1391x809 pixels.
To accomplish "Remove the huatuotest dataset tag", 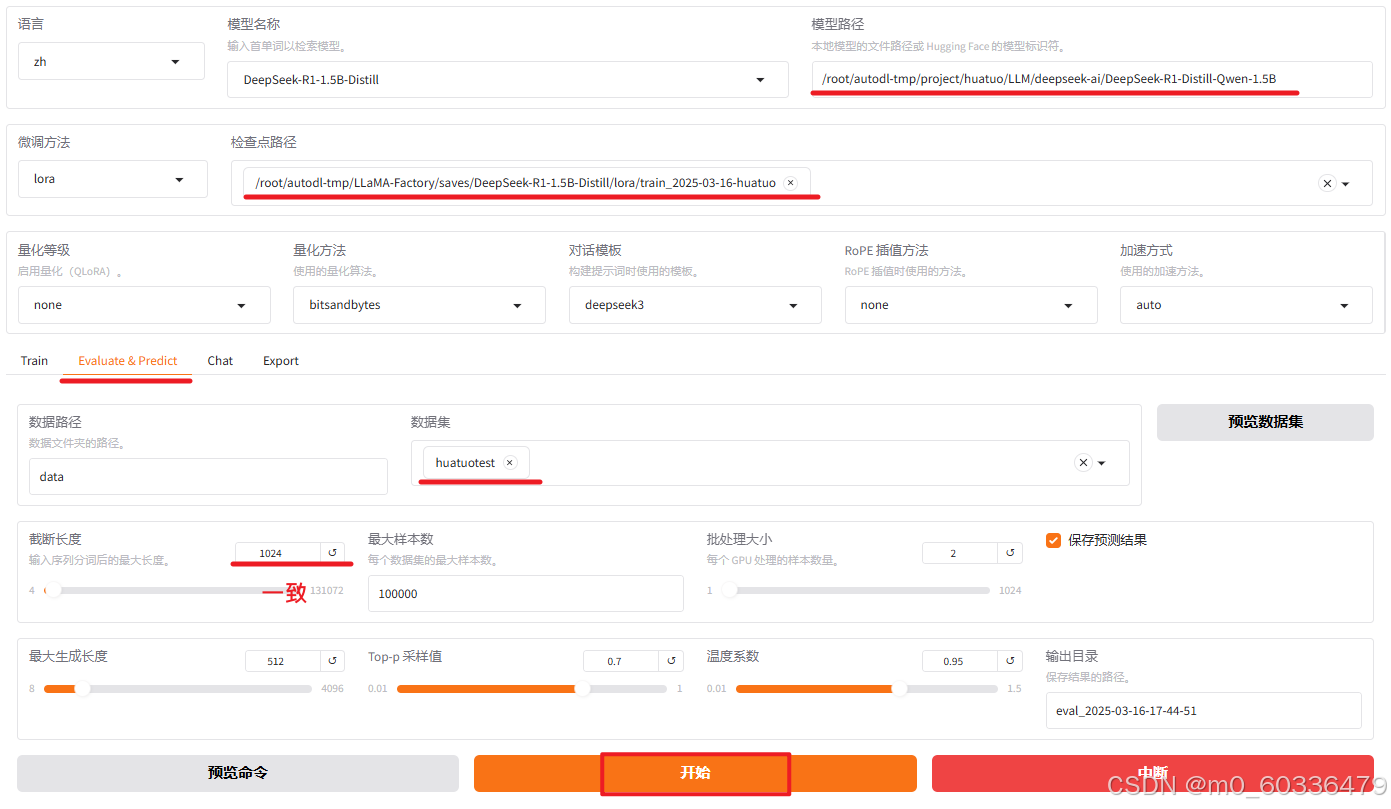I will click(509, 463).
